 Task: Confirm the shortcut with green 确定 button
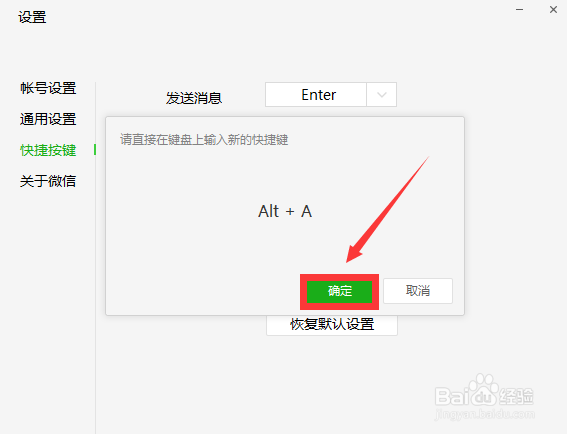[339, 291]
